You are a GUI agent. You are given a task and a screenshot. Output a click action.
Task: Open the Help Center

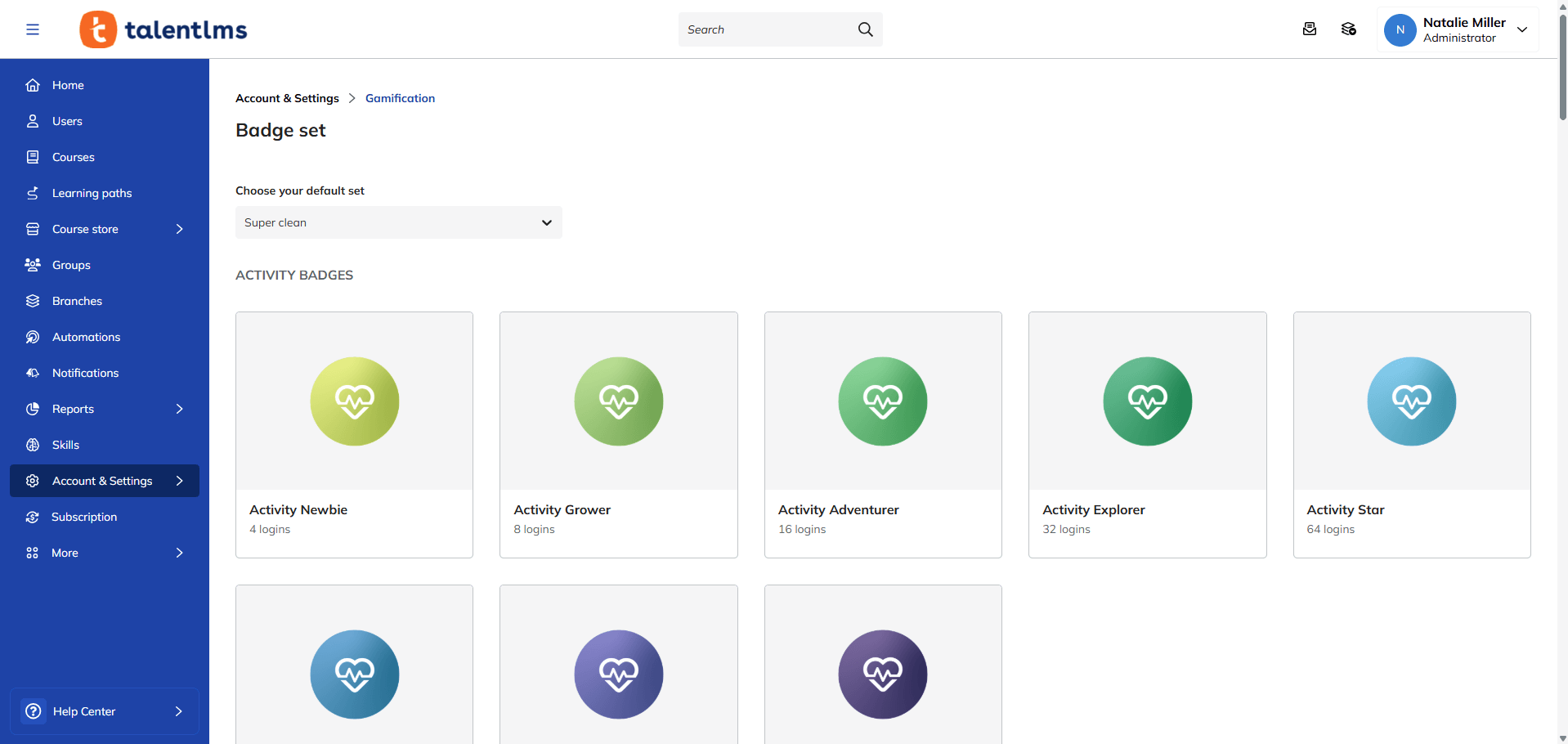85,711
